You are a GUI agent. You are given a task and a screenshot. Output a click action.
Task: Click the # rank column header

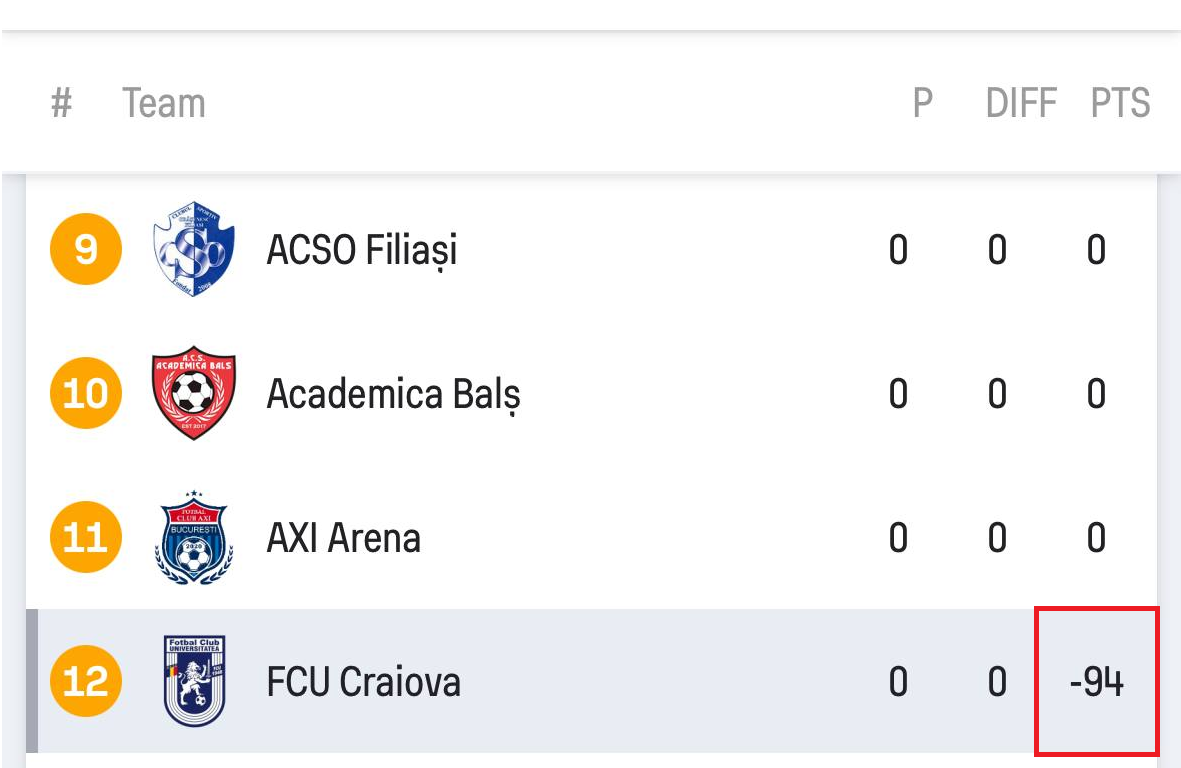[62, 103]
